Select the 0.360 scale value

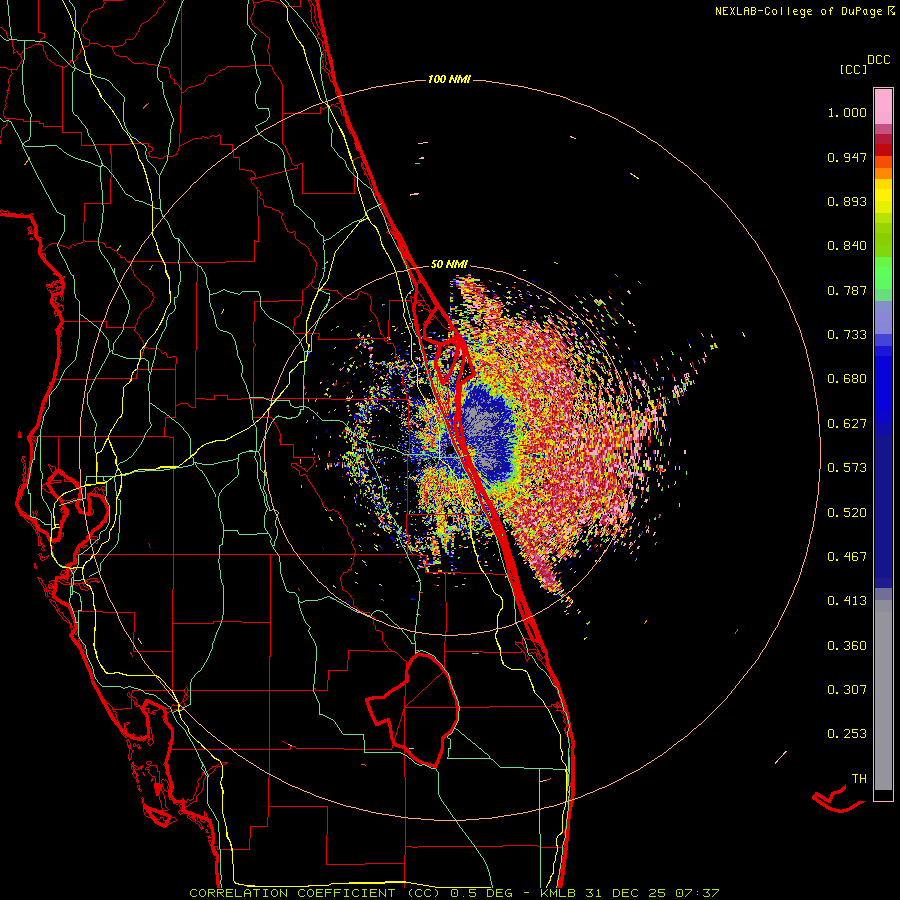coord(847,646)
